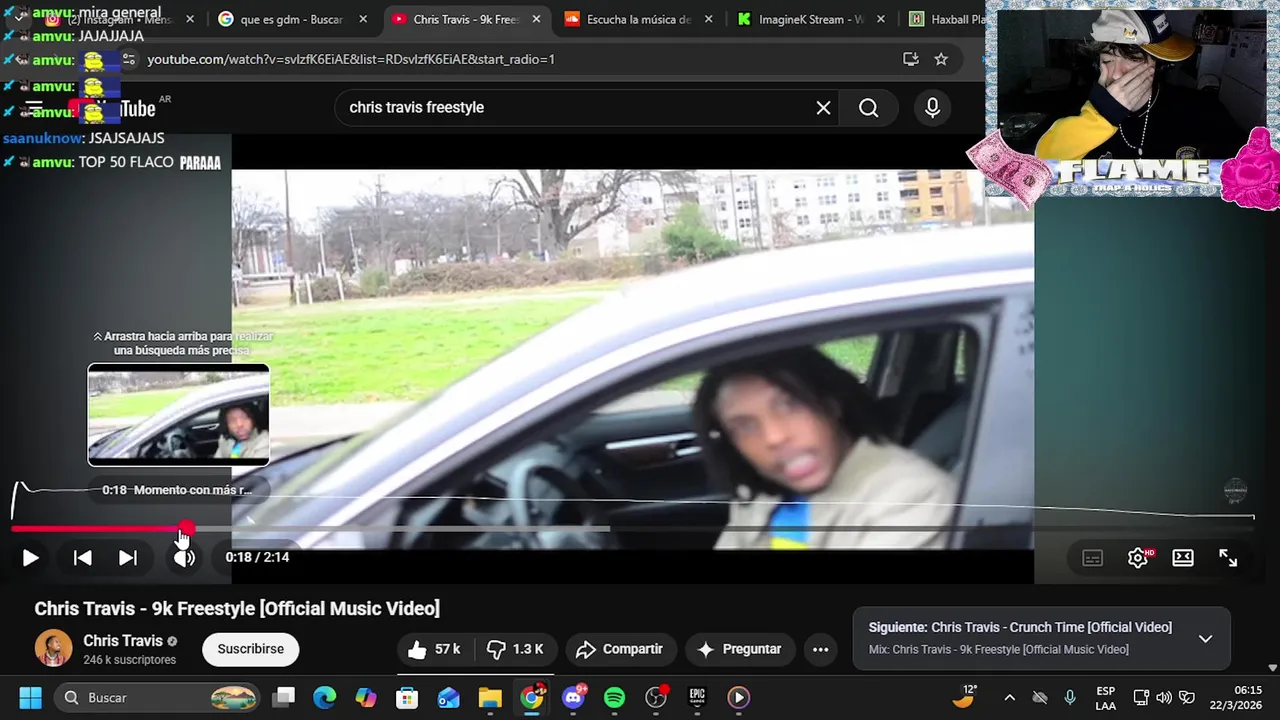Viewport: 1280px width, 720px height.
Task: Go to the previous video in playlist
Action: click(x=83, y=558)
